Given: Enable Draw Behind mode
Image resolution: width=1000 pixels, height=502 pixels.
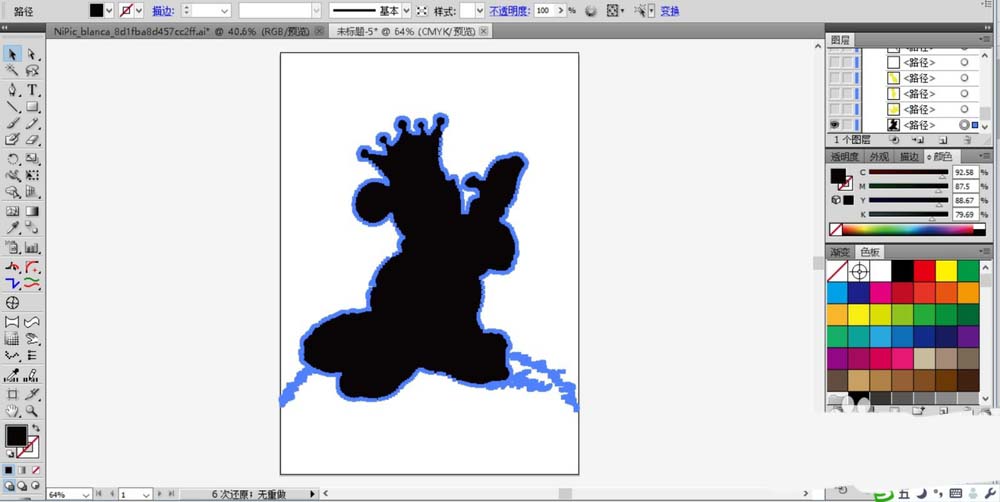Looking at the screenshot, I should (x=22, y=485).
